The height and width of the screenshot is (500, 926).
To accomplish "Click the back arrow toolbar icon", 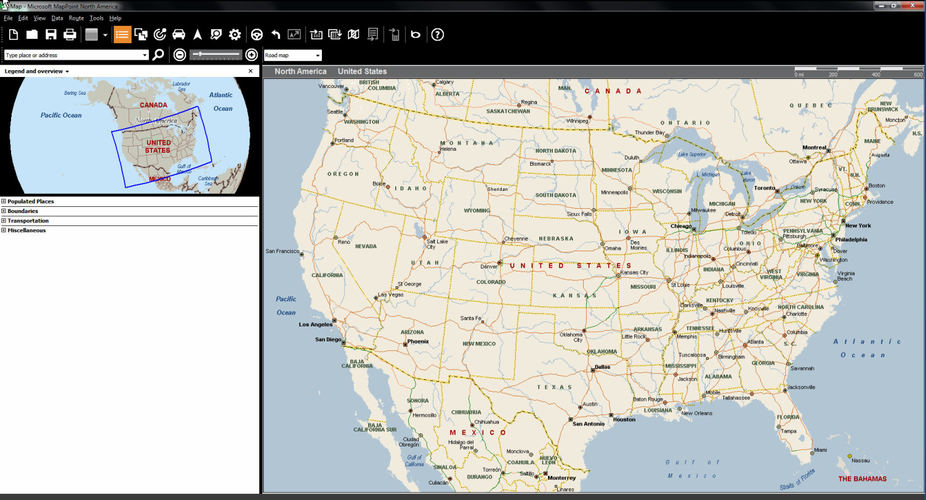I will [275, 35].
